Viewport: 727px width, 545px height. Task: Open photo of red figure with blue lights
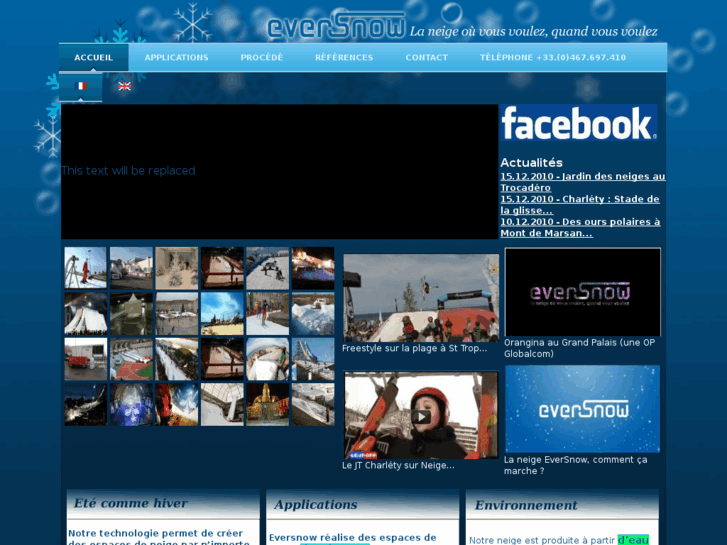coord(177,404)
